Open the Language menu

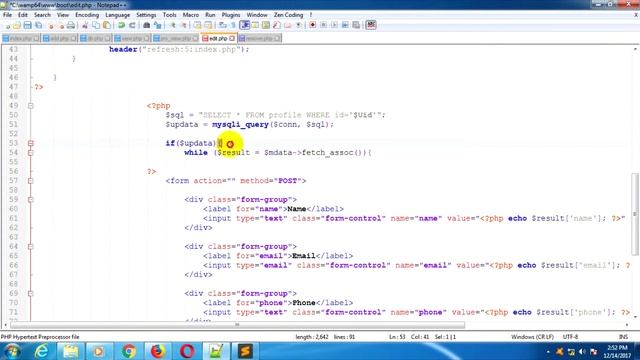pos(118,15)
